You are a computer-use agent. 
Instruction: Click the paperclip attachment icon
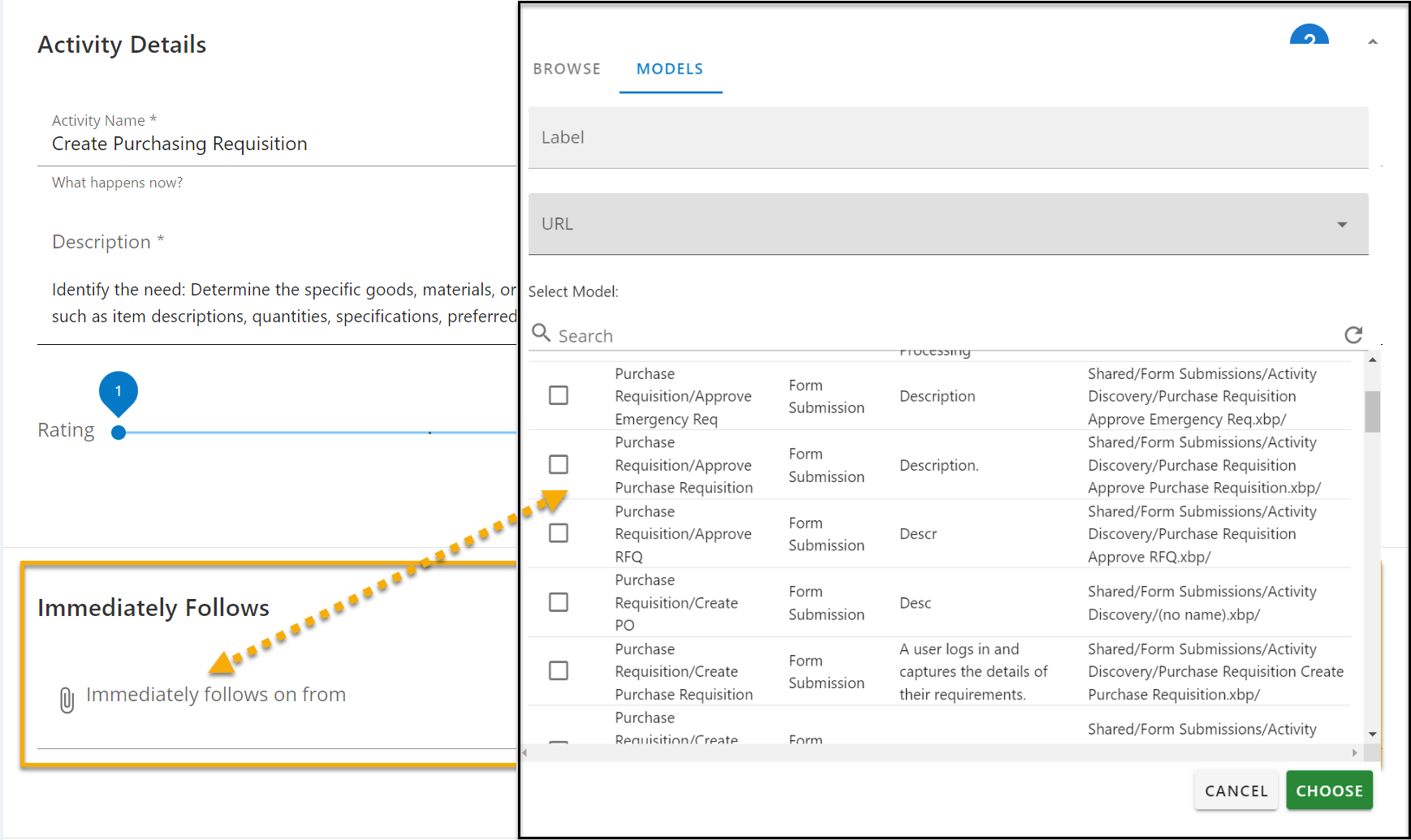(67, 699)
